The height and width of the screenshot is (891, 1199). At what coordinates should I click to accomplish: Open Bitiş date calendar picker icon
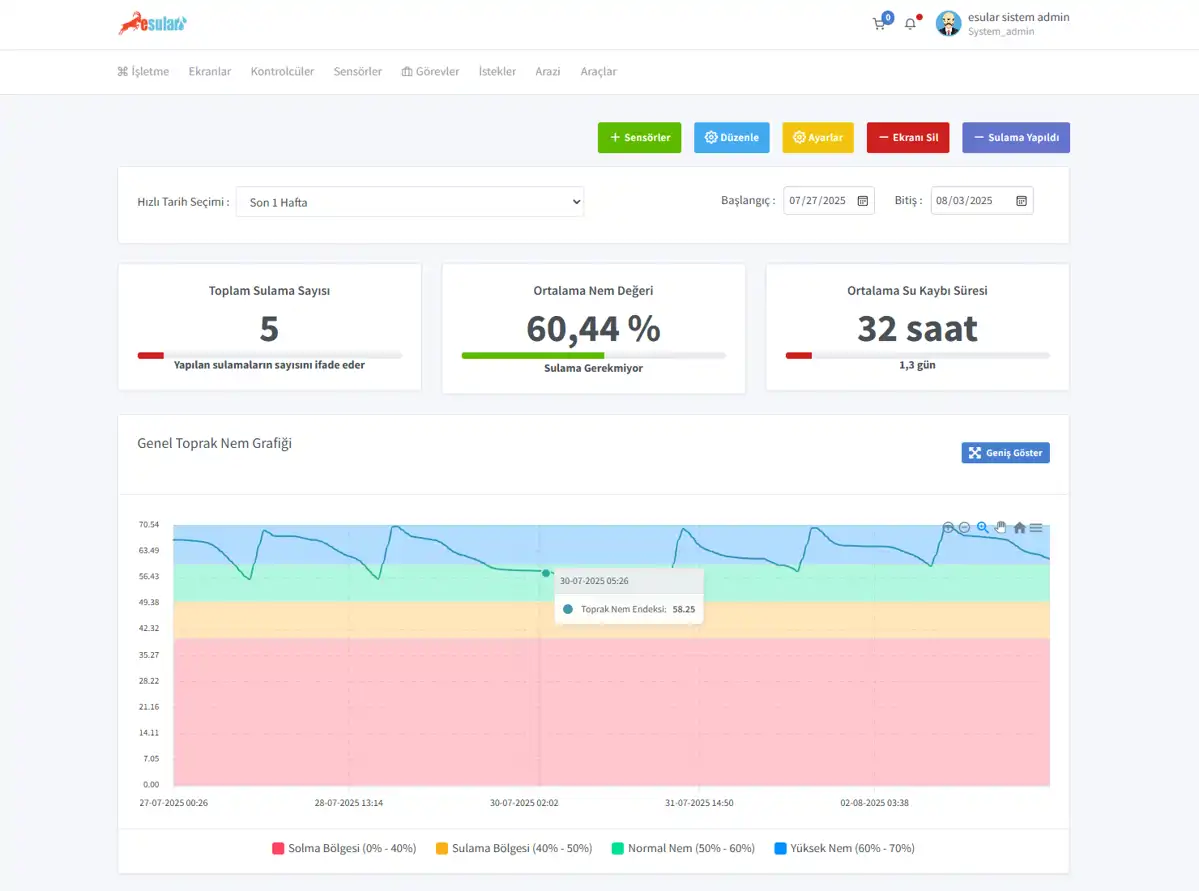pyautogui.click(x=1021, y=201)
